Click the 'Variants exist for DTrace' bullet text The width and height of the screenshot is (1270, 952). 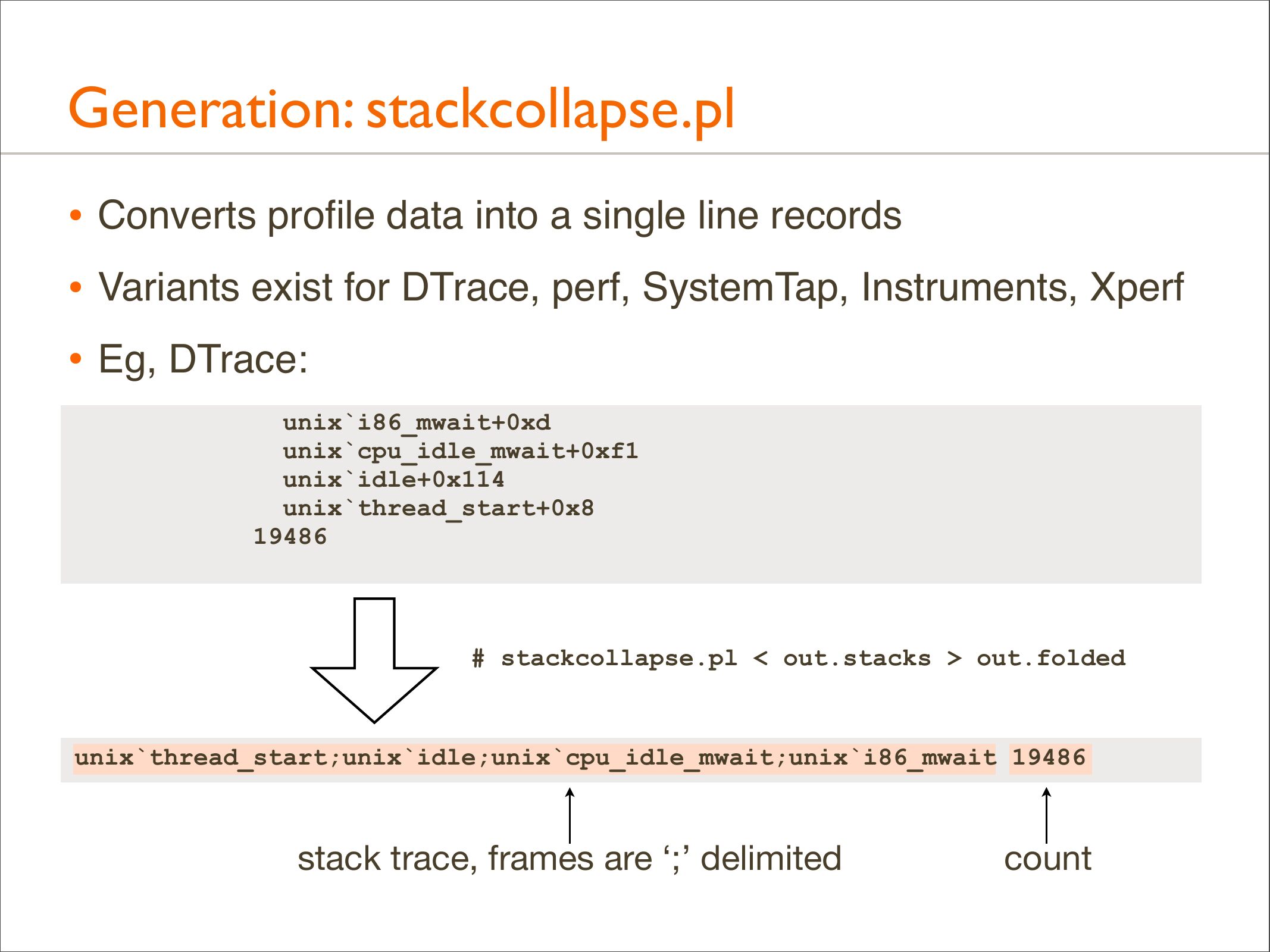click(640, 288)
